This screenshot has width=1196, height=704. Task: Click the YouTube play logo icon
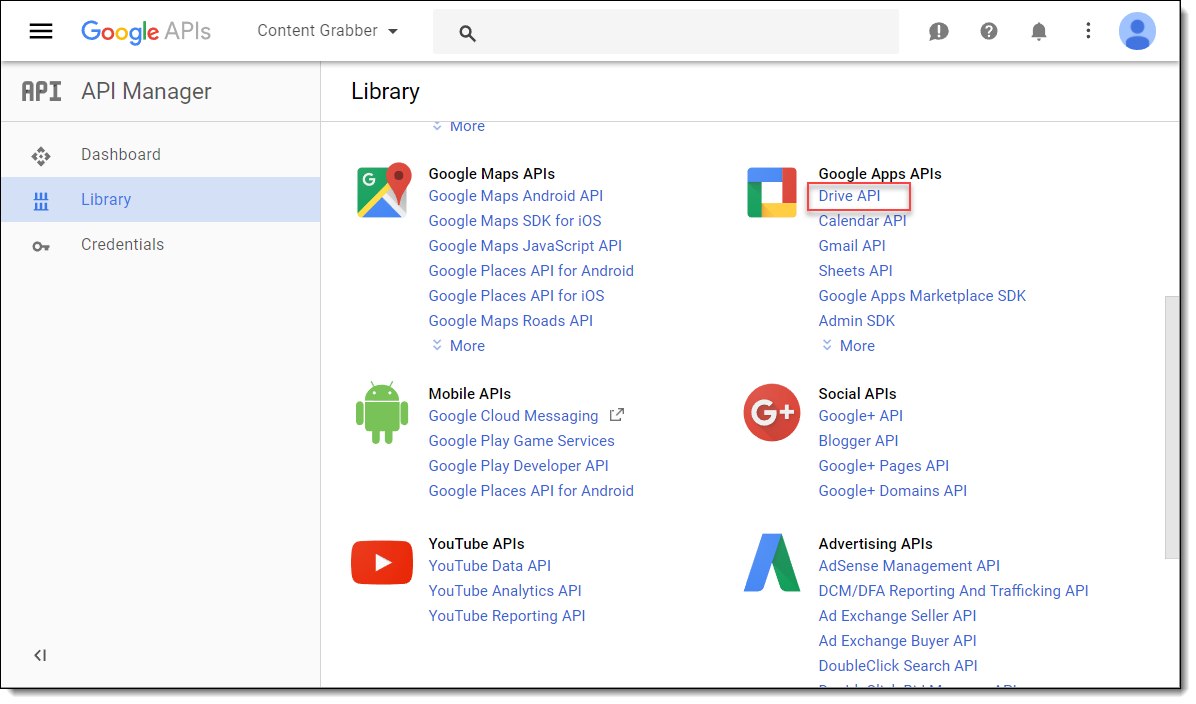[382, 562]
